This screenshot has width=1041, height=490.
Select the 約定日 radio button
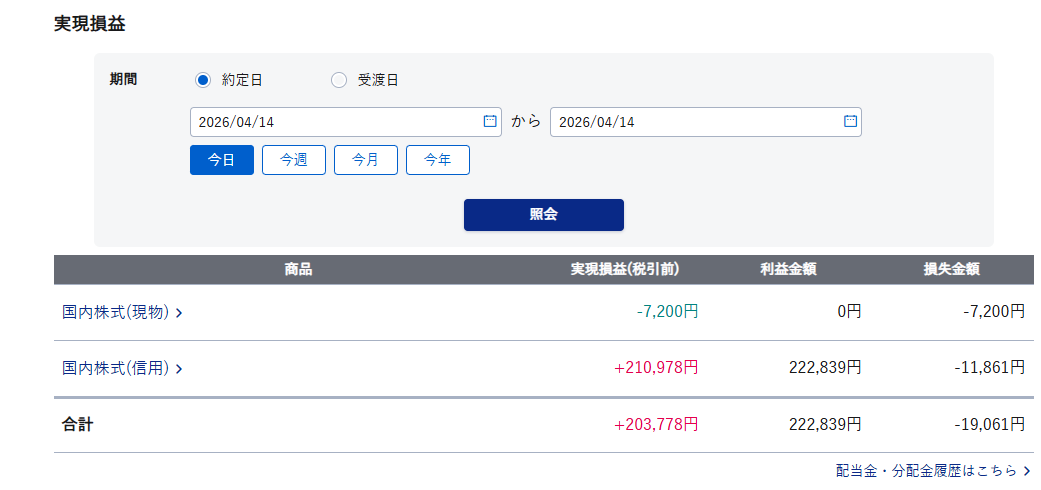pos(203,80)
